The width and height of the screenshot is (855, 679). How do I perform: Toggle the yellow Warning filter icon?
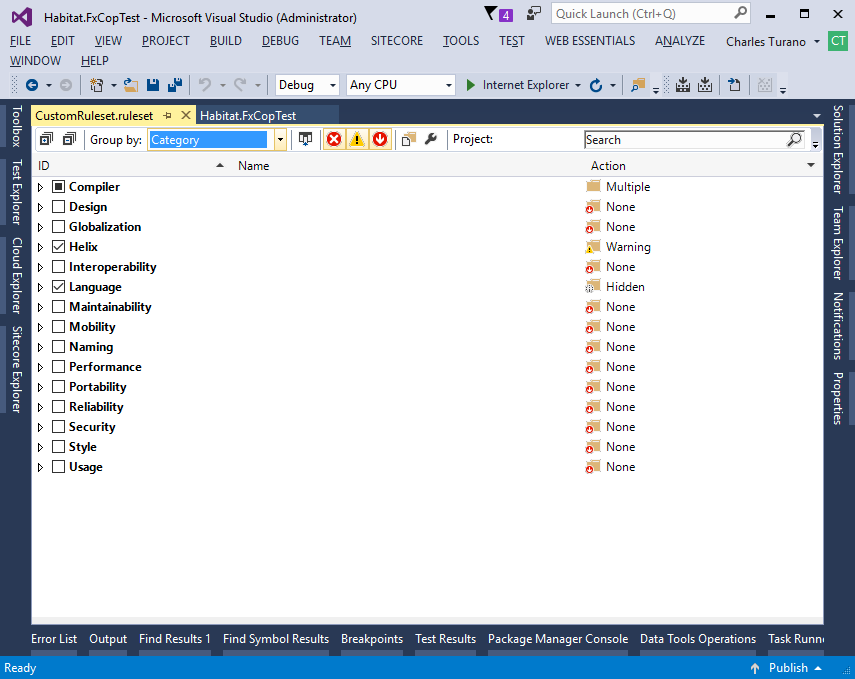(x=357, y=140)
